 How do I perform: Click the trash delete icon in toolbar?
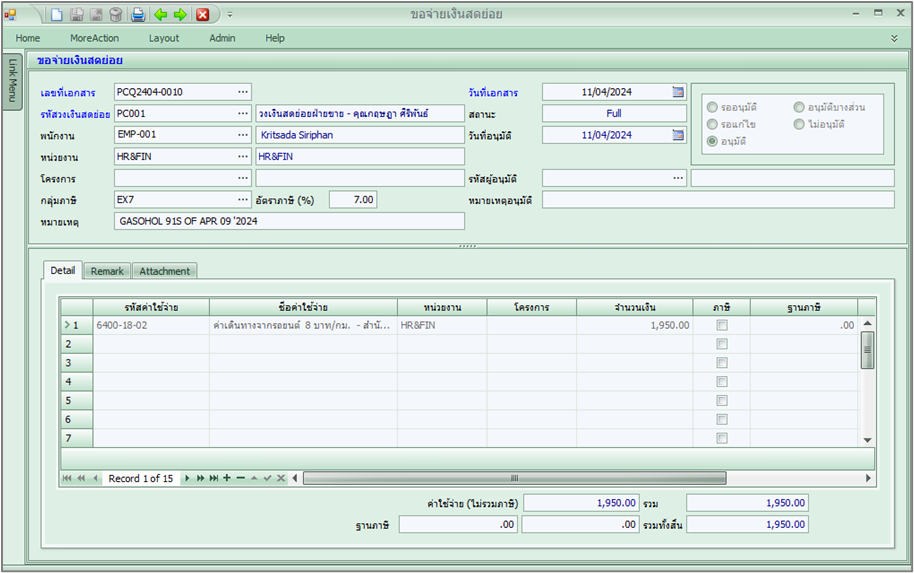115,14
